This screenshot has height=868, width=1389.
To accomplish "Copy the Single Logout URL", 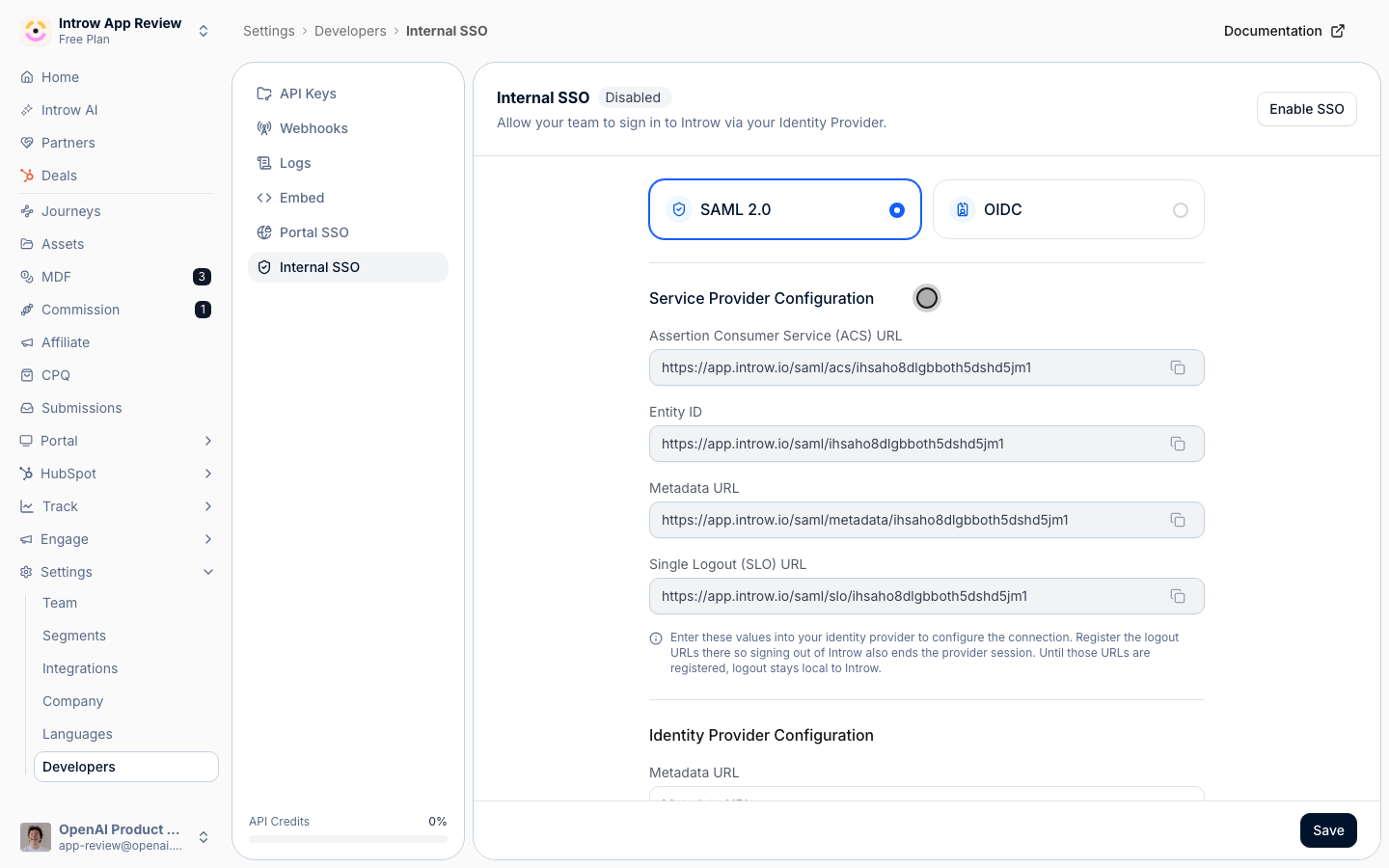I will pyautogui.click(x=1178, y=596).
